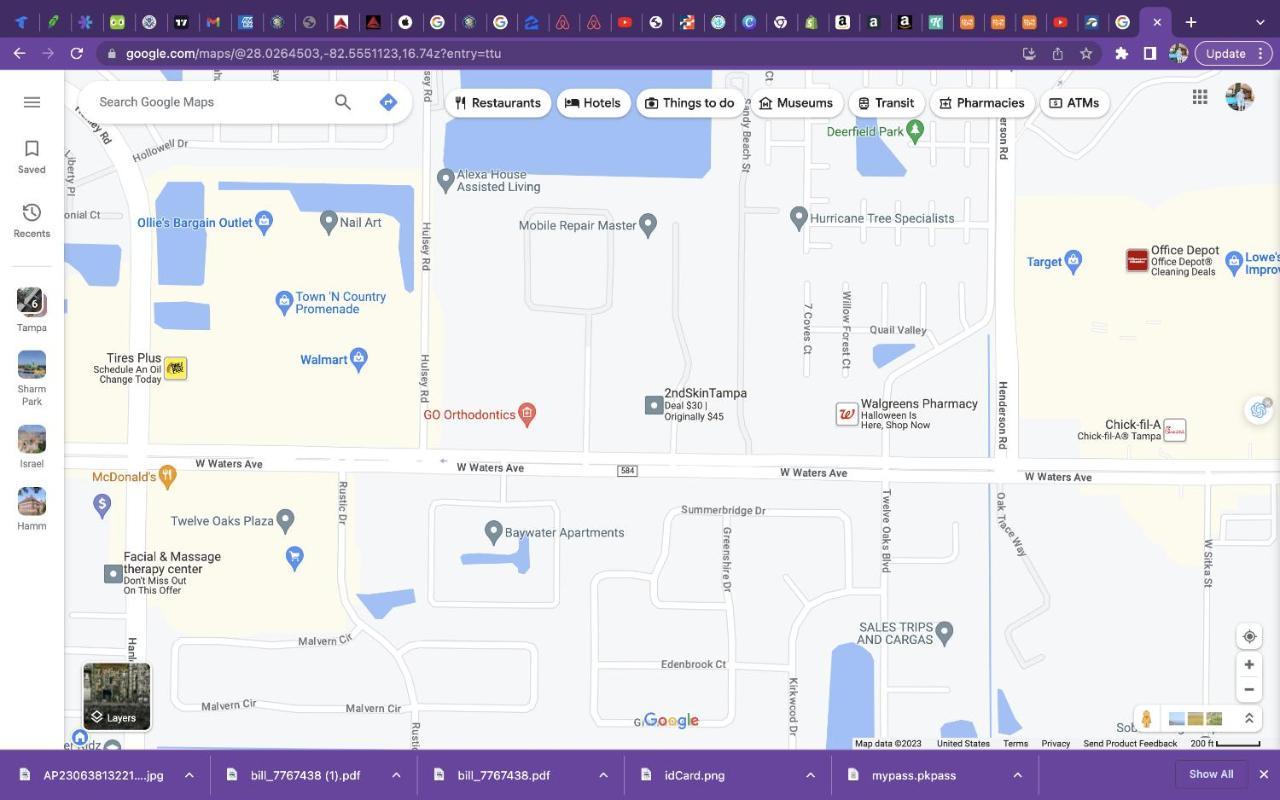Select the GO Orthodontics pin
Screen dimensions: 1280x800
[528, 414]
